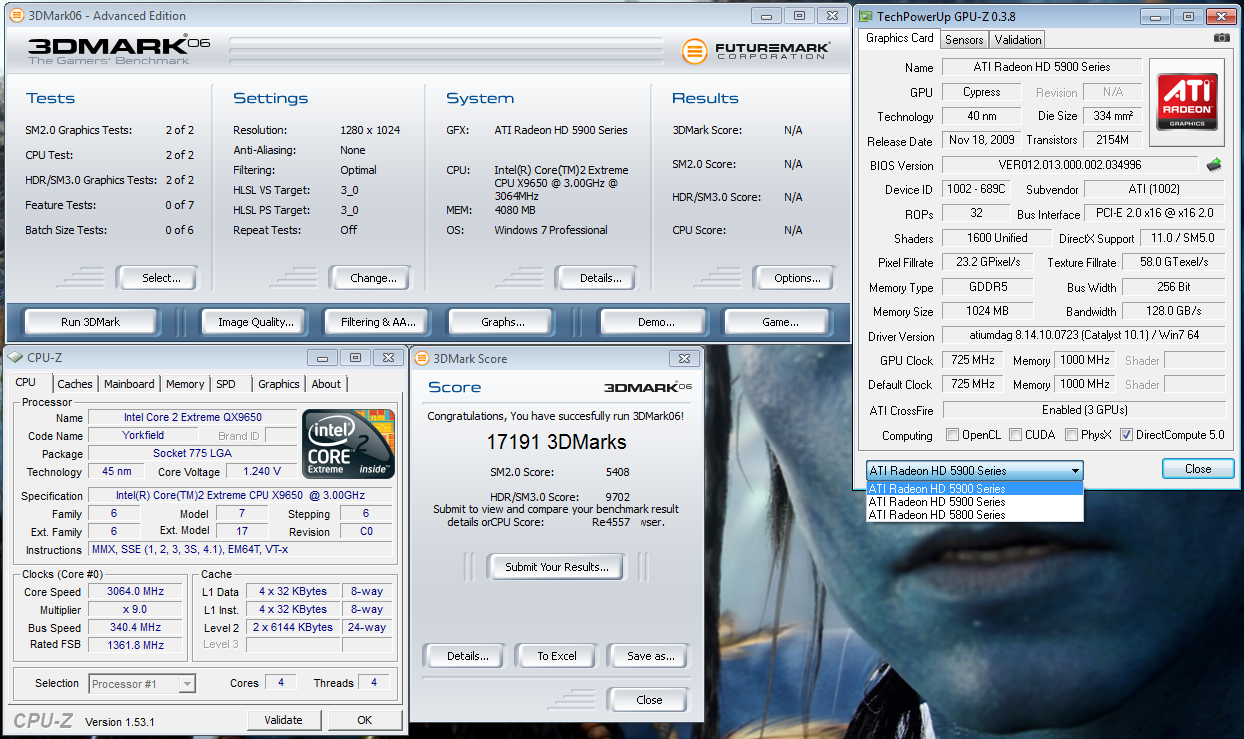Switch to the Validation tab in GPU-Z
This screenshot has height=739, width=1244.
[1018, 40]
